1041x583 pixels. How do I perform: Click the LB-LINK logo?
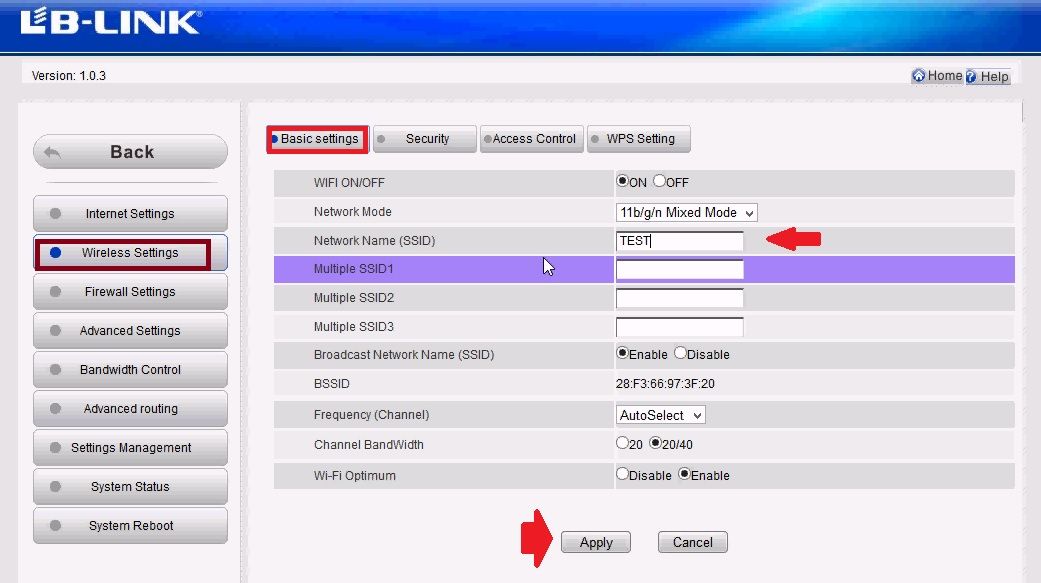point(110,21)
